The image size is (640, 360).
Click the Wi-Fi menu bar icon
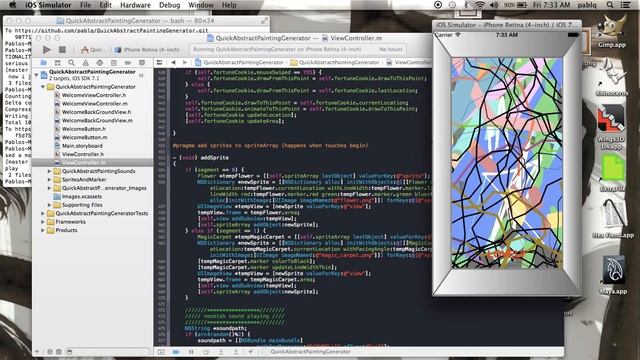click(x=480, y=5)
